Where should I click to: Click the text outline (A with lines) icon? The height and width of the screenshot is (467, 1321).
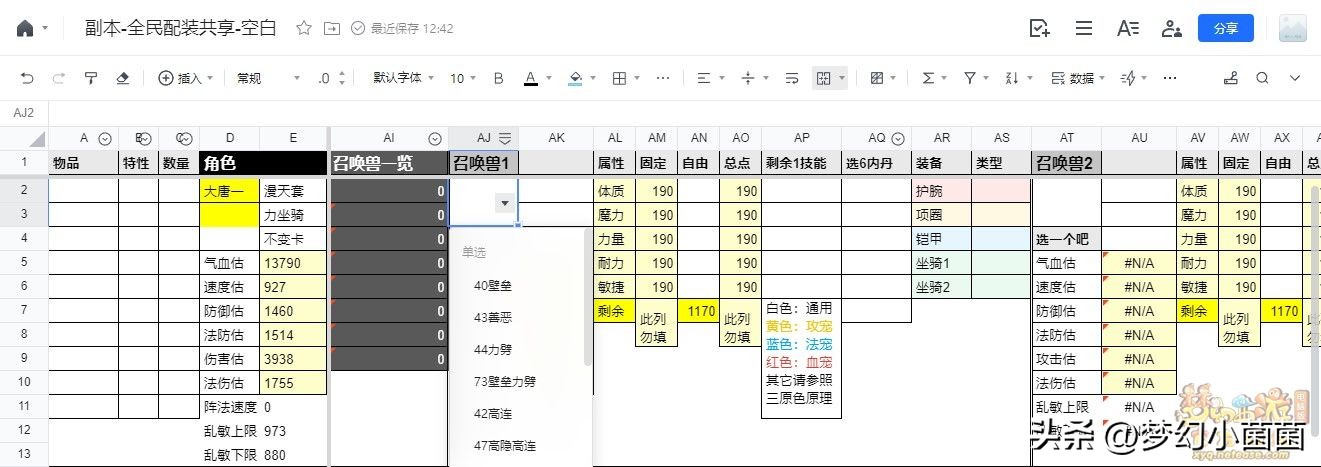(1128, 28)
